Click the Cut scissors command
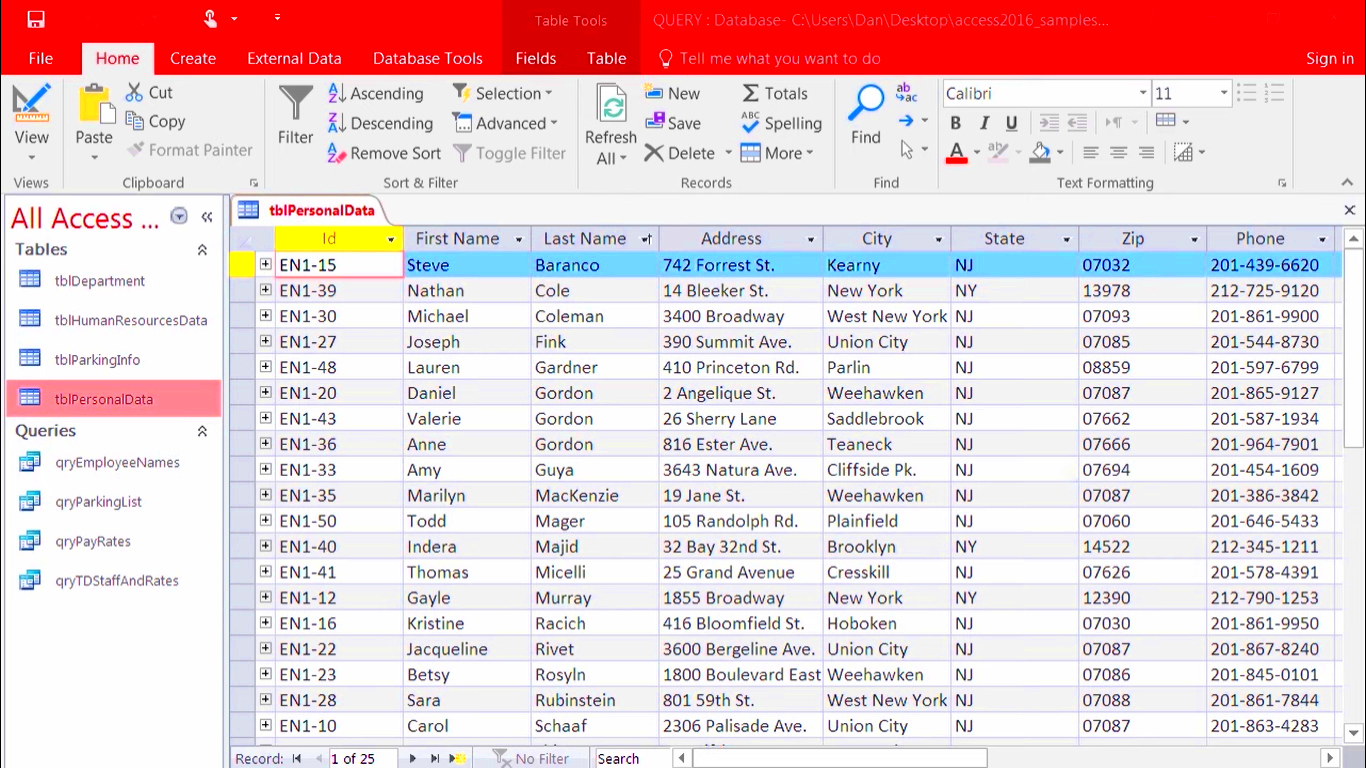Image resolution: width=1366 pixels, height=768 pixels. click(149, 92)
